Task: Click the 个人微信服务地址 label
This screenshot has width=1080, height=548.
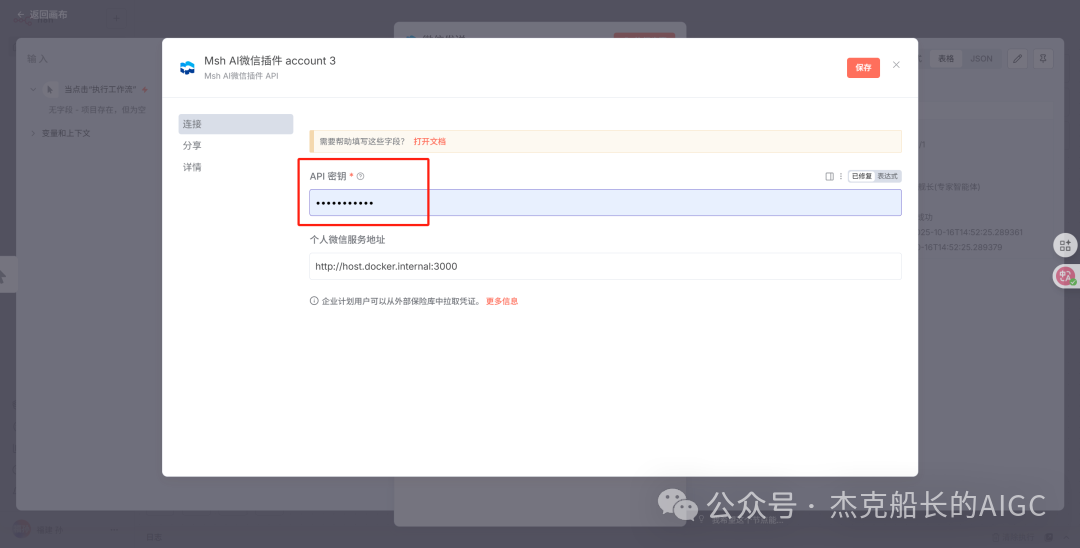Action: pos(347,240)
